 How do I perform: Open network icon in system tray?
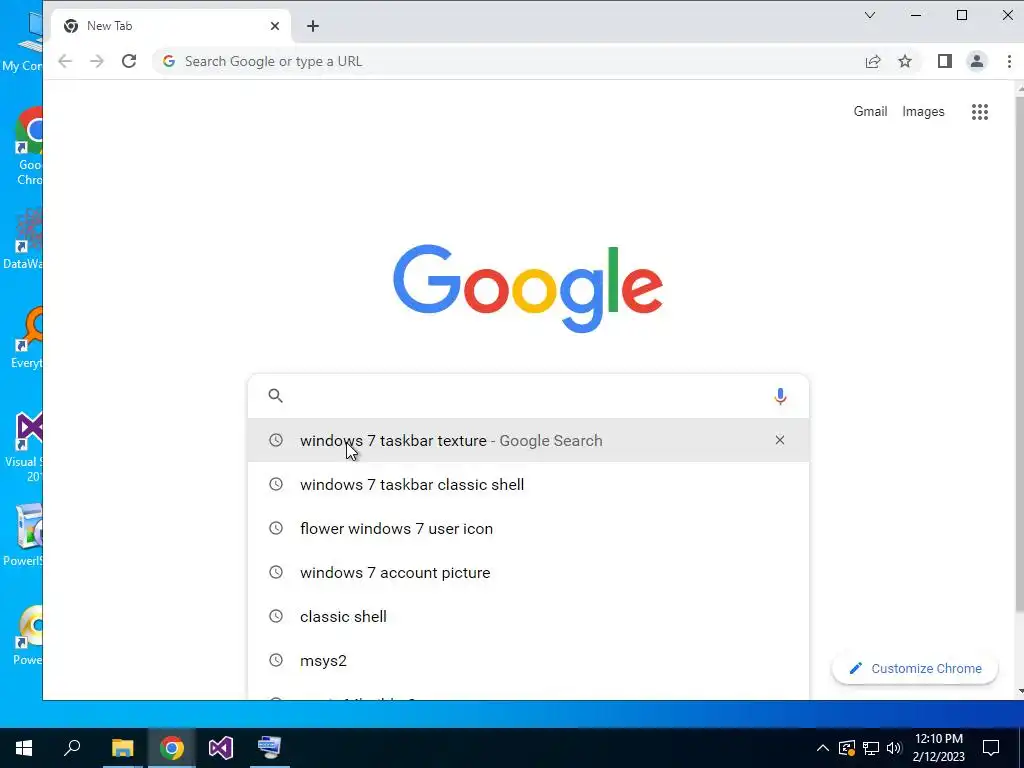871,748
